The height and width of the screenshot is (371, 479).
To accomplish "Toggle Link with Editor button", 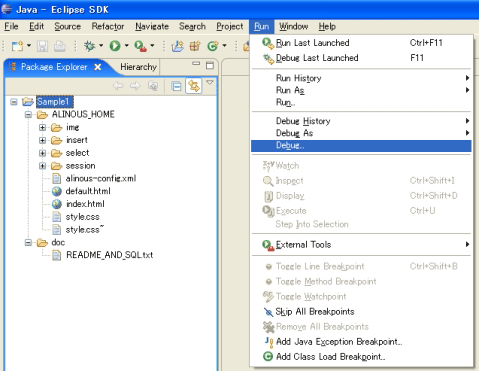I will pyautogui.click(x=194, y=86).
